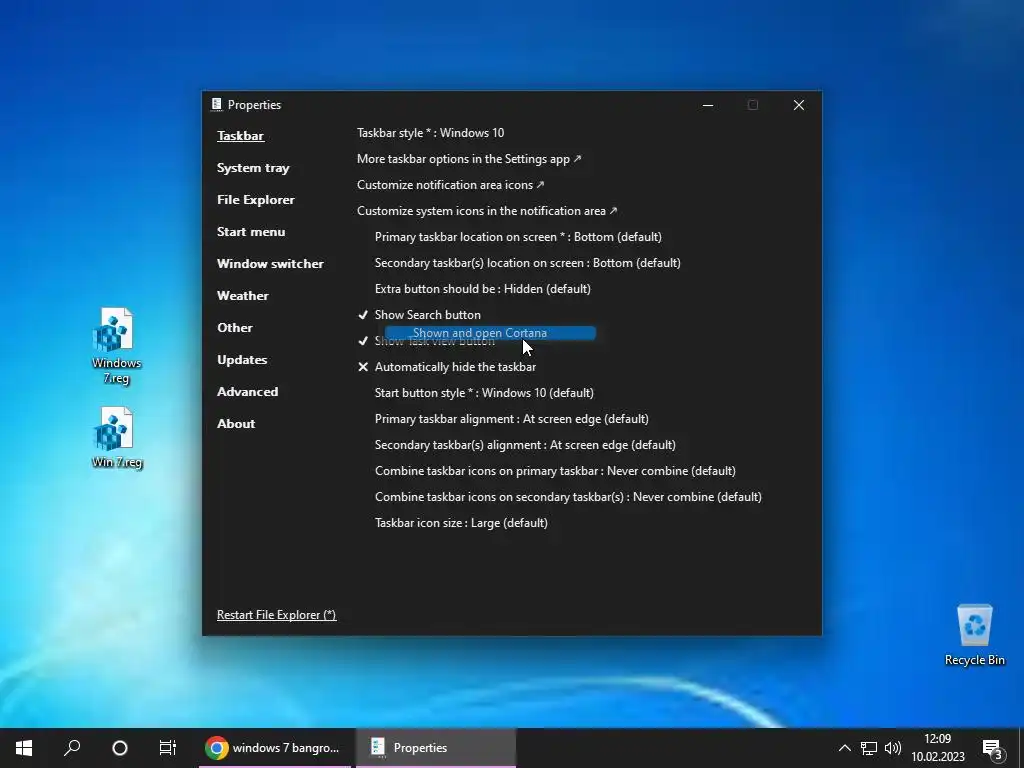The width and height of the screenshot is (1024, 768).
Task: Choose 'Shown and open Cortana' popup item
Action: click(490, 333)
